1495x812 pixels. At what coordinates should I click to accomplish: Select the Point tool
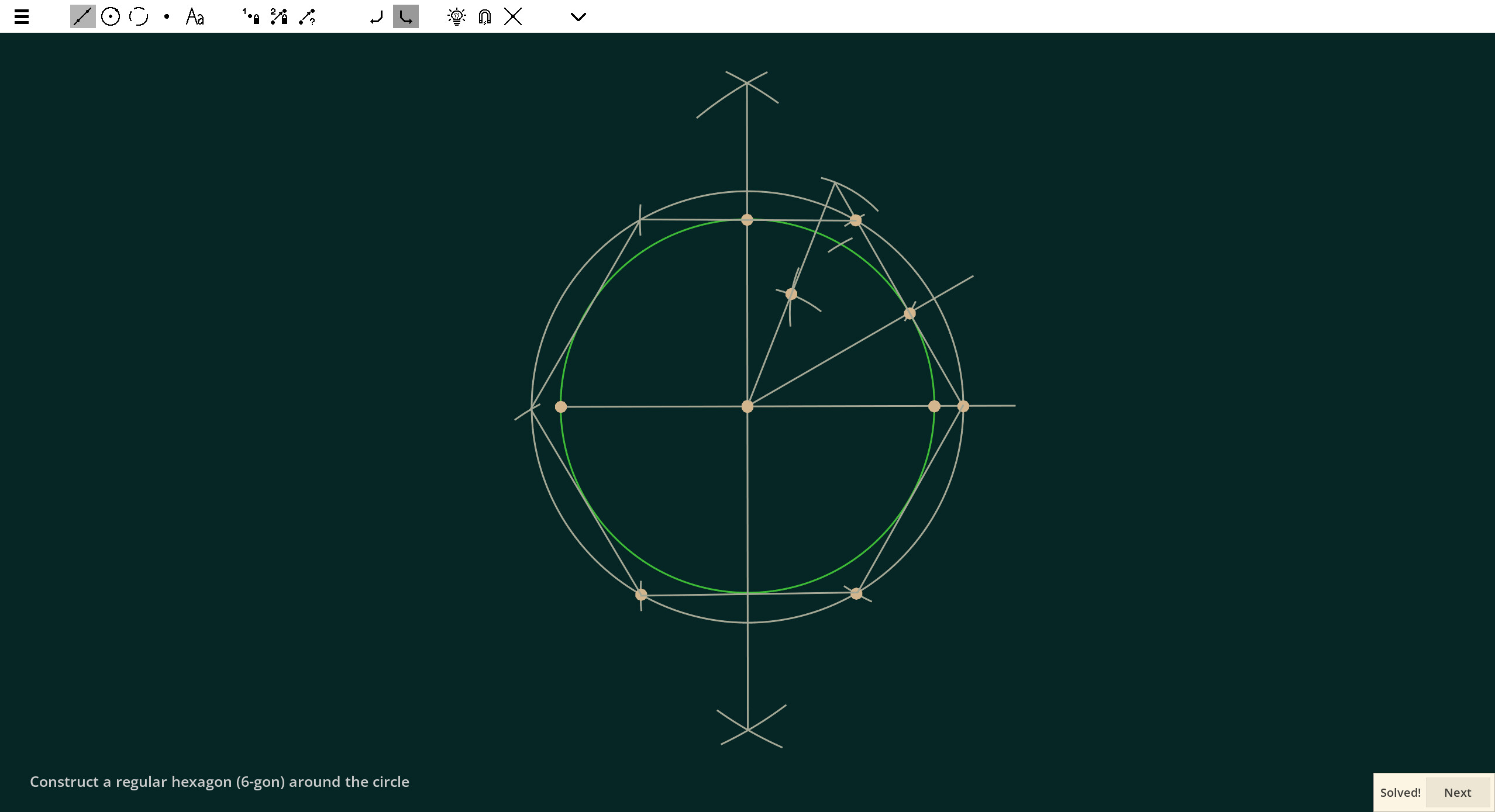167,16
